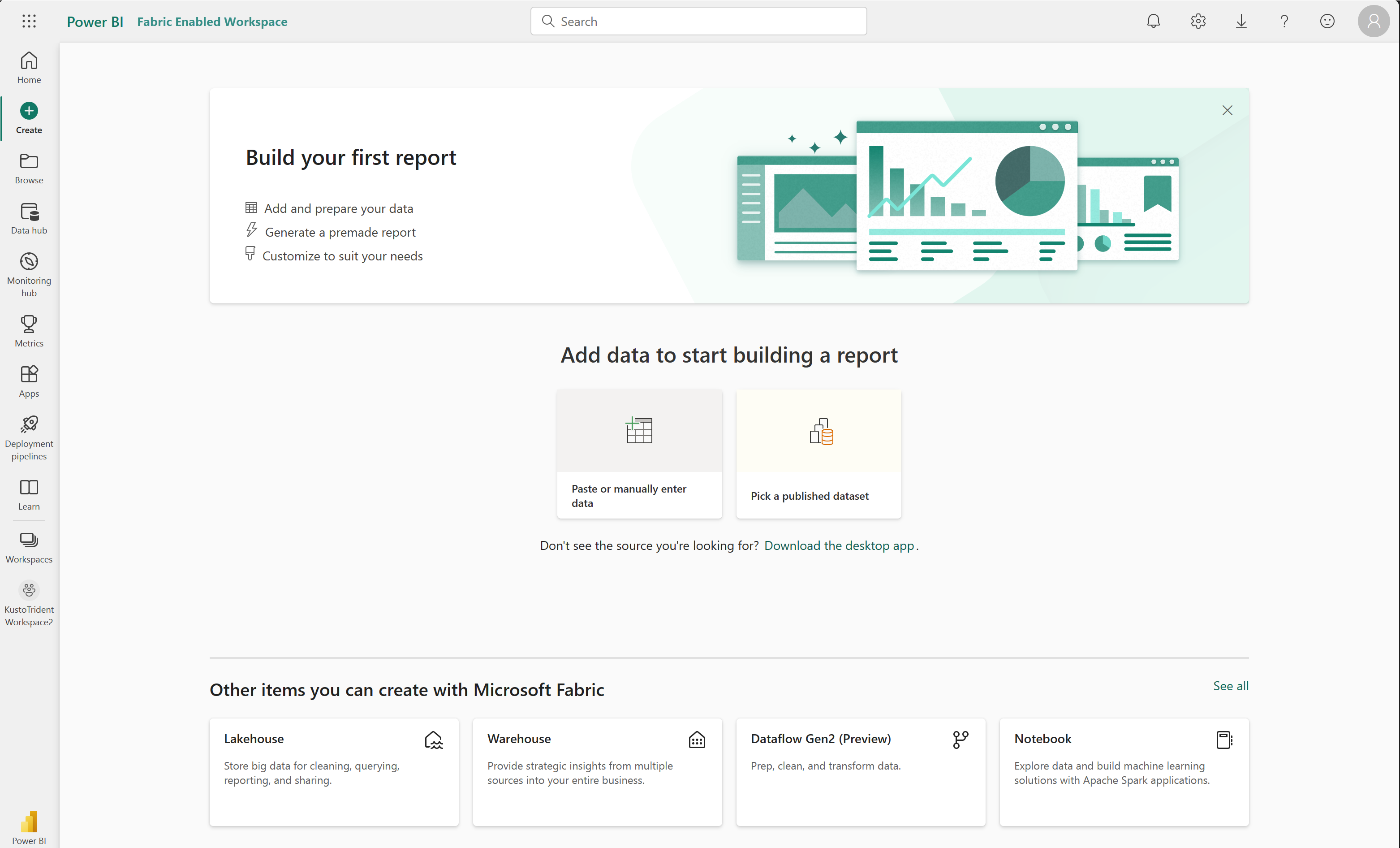Create a Warehouse item
1400x848 pixels.
598,772
